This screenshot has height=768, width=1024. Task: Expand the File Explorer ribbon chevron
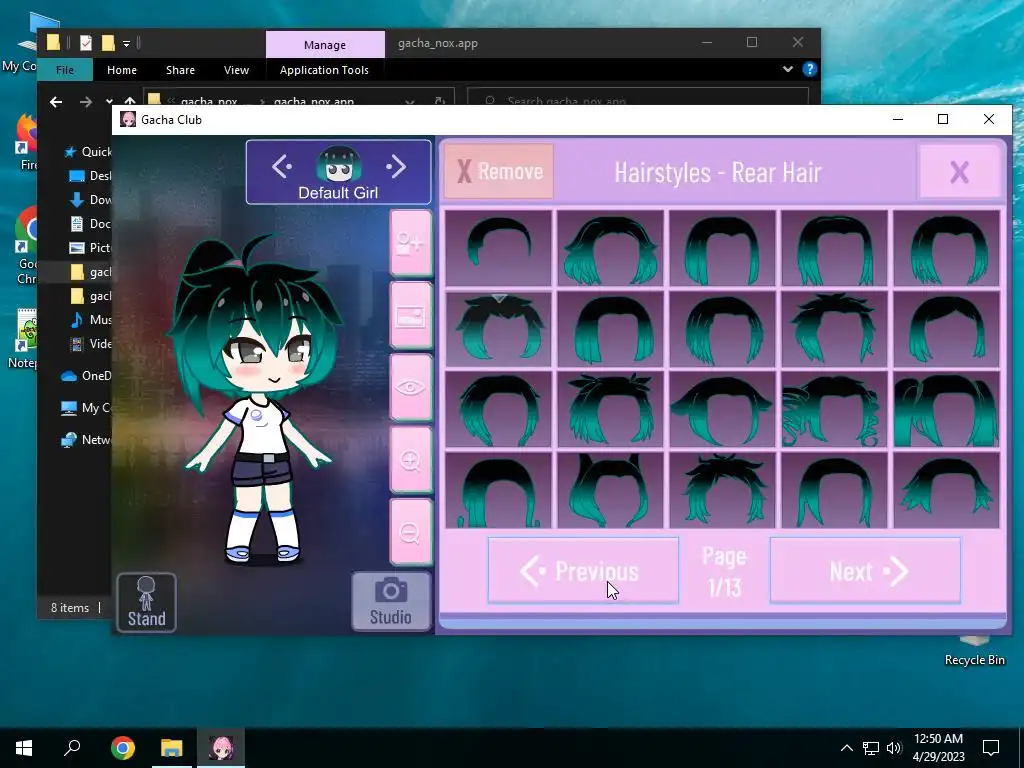tap(788, 69)
